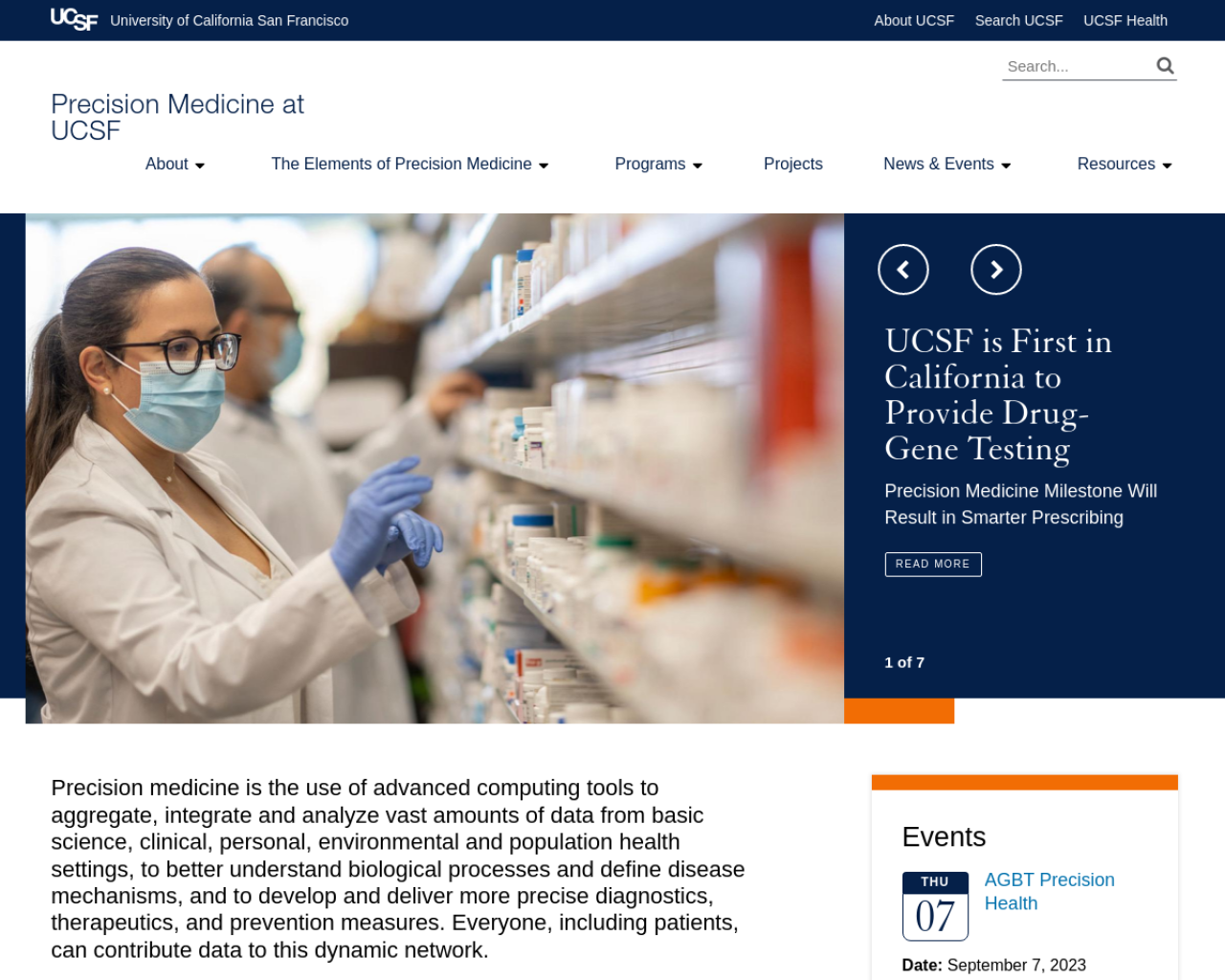The image size is (1225, 980).
Task: Click the Search UCSF link
Action: pyautogui.click(x=1018, y=20)
